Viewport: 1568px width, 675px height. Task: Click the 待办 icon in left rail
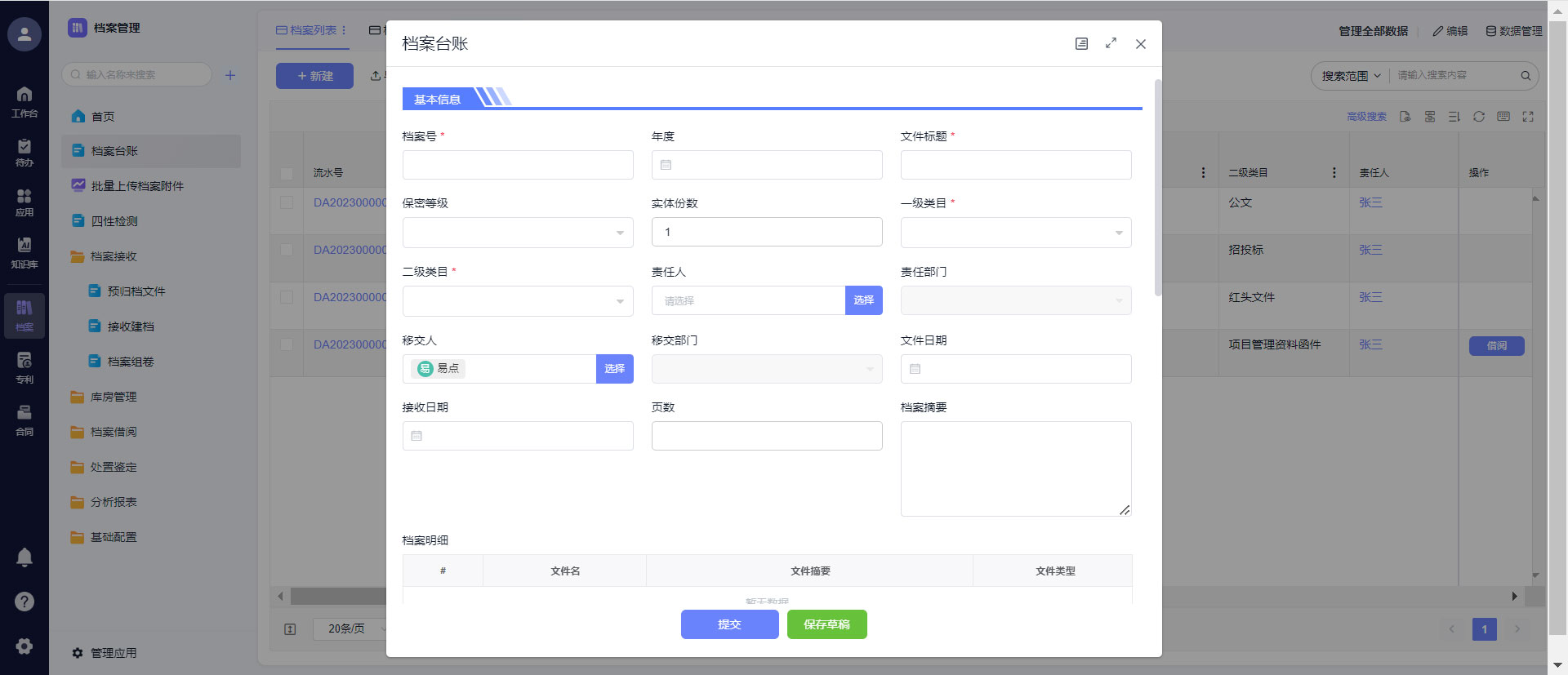[24, 153]
